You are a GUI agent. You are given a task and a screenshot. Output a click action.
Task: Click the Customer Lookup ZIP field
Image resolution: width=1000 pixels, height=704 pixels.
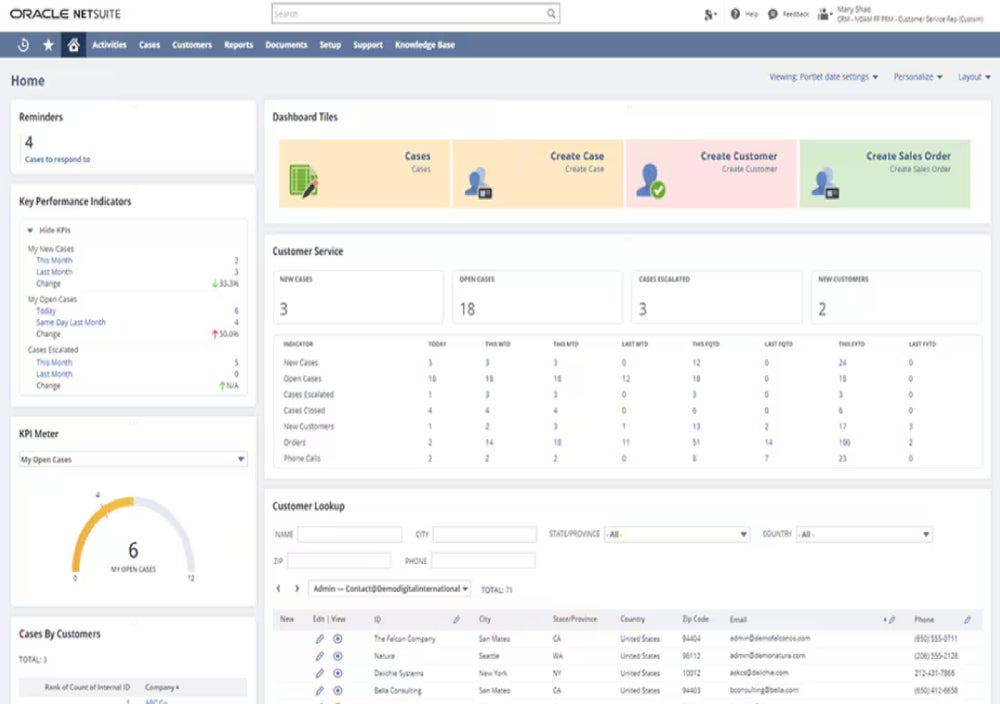click(x=339, y=561)
